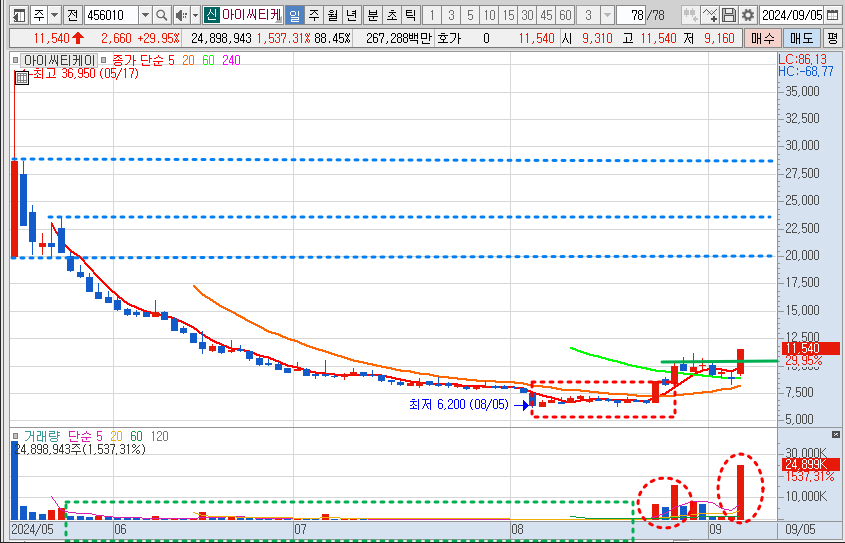Click the 5 moving average legend in price chart

point(171,60)
